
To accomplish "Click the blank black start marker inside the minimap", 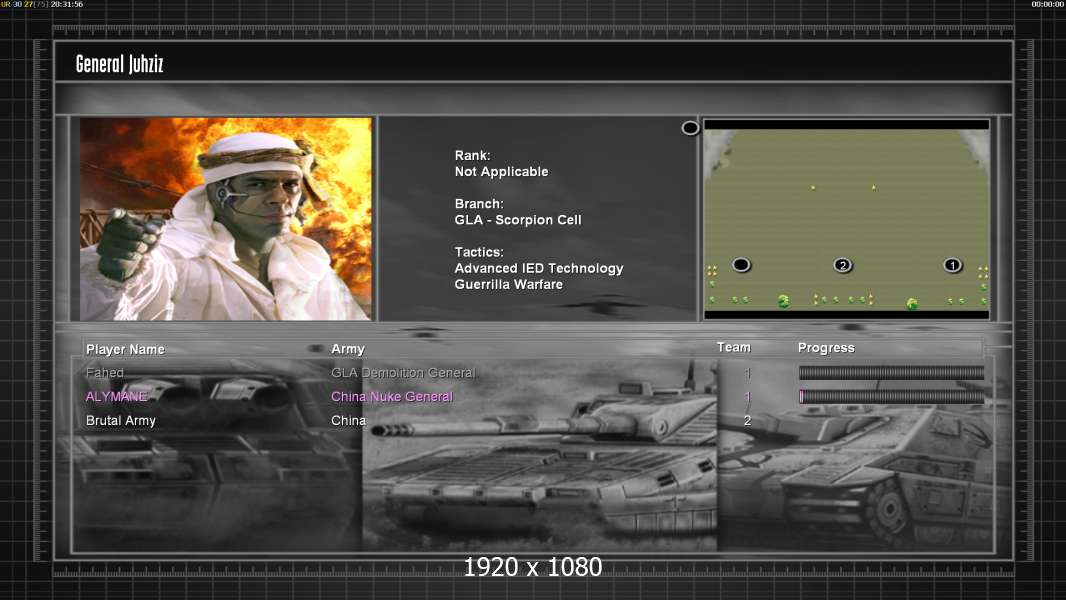I will coord(741,265).
